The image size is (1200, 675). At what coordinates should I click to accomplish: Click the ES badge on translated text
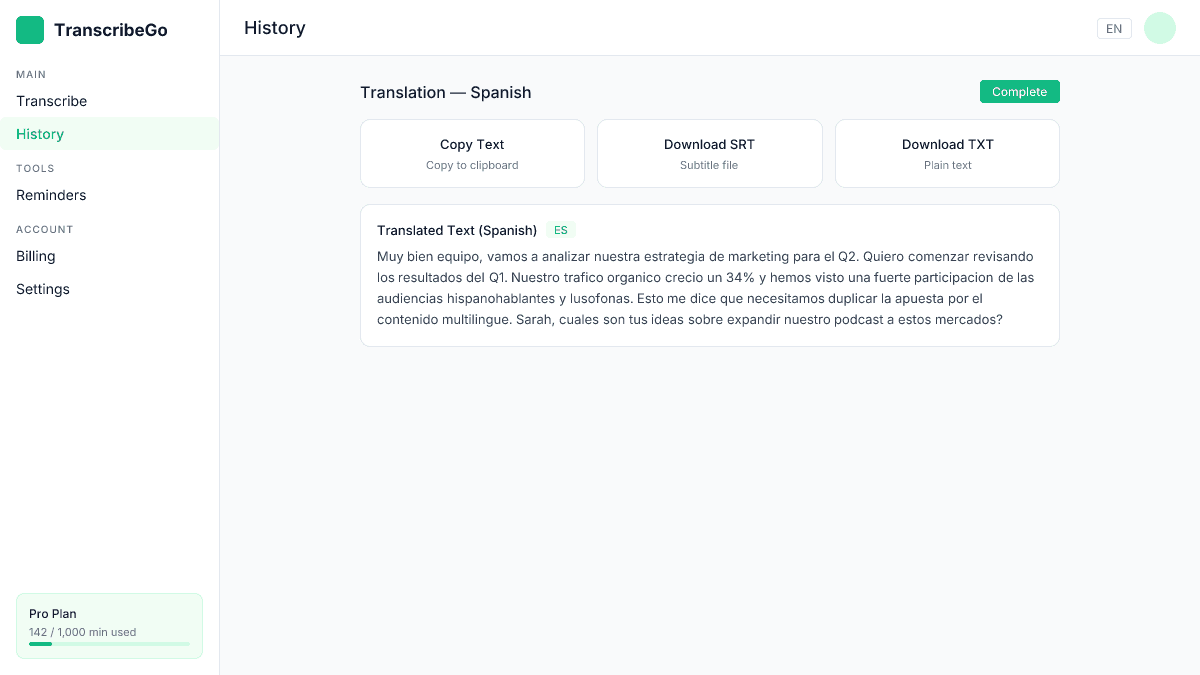tap(560, 230)
